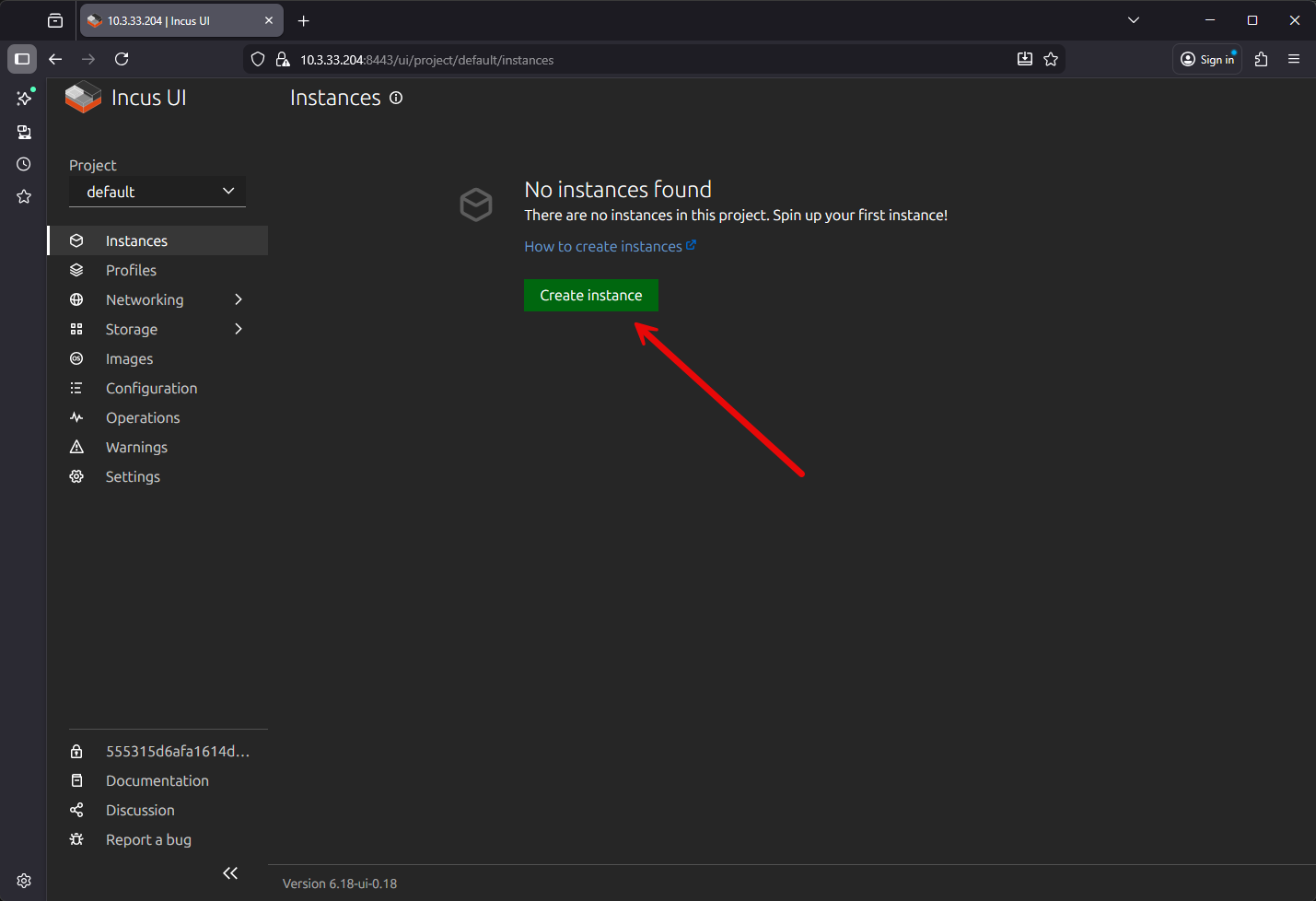Click the address bar URL field

[654, 59]
